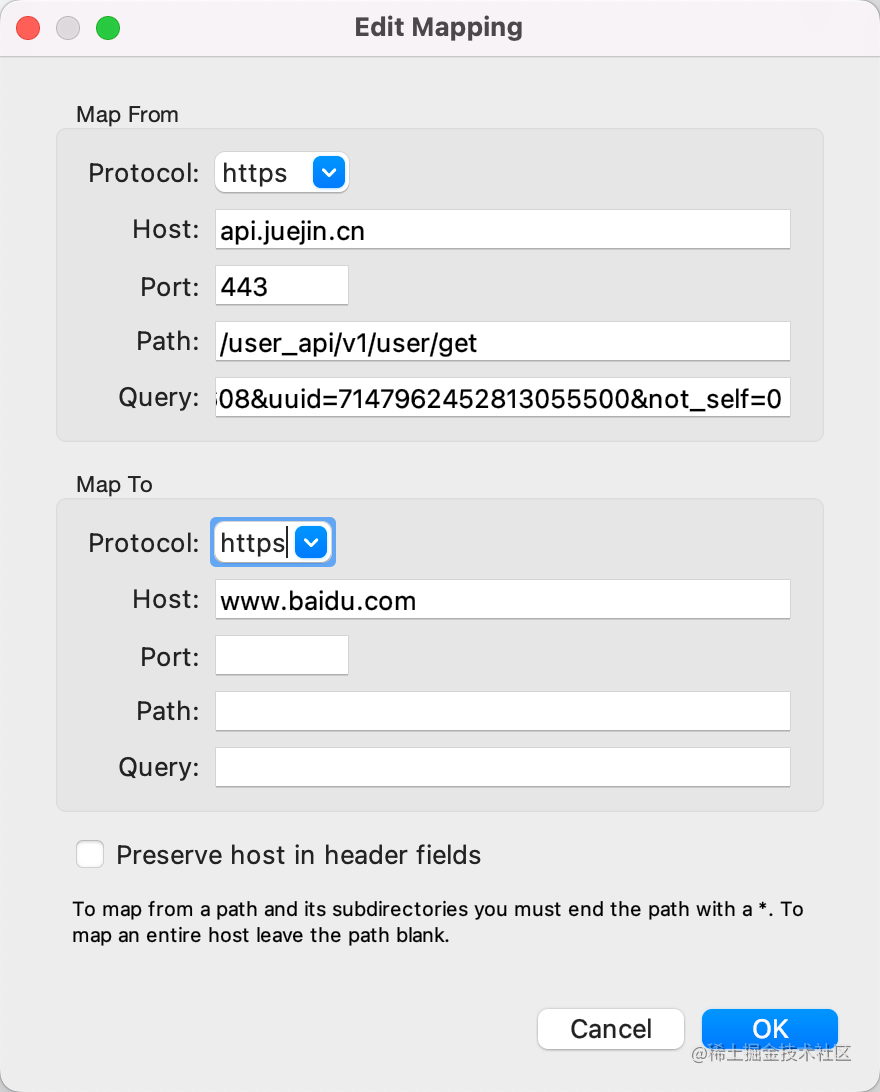The height and width of the screenshot is (1092, 880).
Task: Click the Edit Mapping title bar
Action: pyautogui.click(x=439, y=27)
